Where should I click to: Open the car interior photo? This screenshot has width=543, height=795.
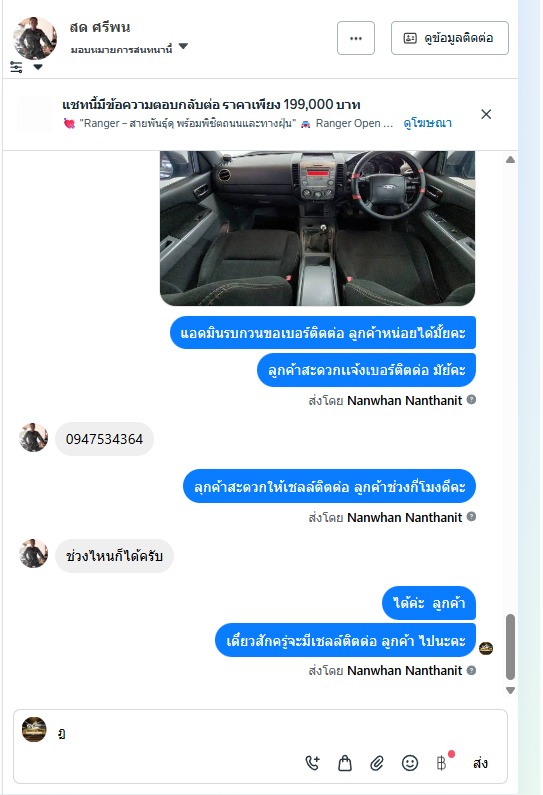[317, 228]
